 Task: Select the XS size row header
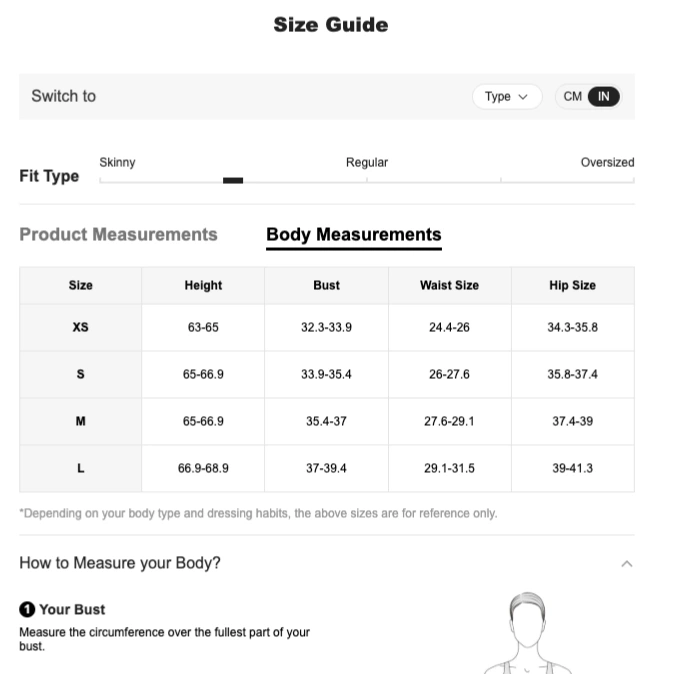pyautogui.click(x=80, y=328)
